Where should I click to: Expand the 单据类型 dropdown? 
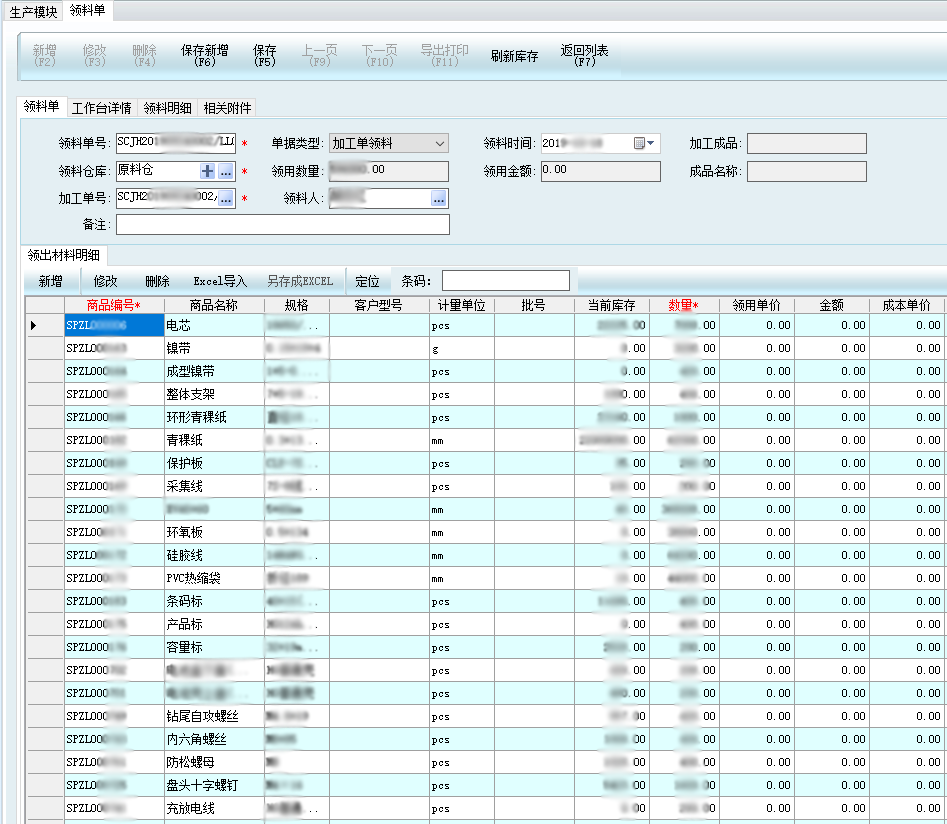tap(440, 143)
